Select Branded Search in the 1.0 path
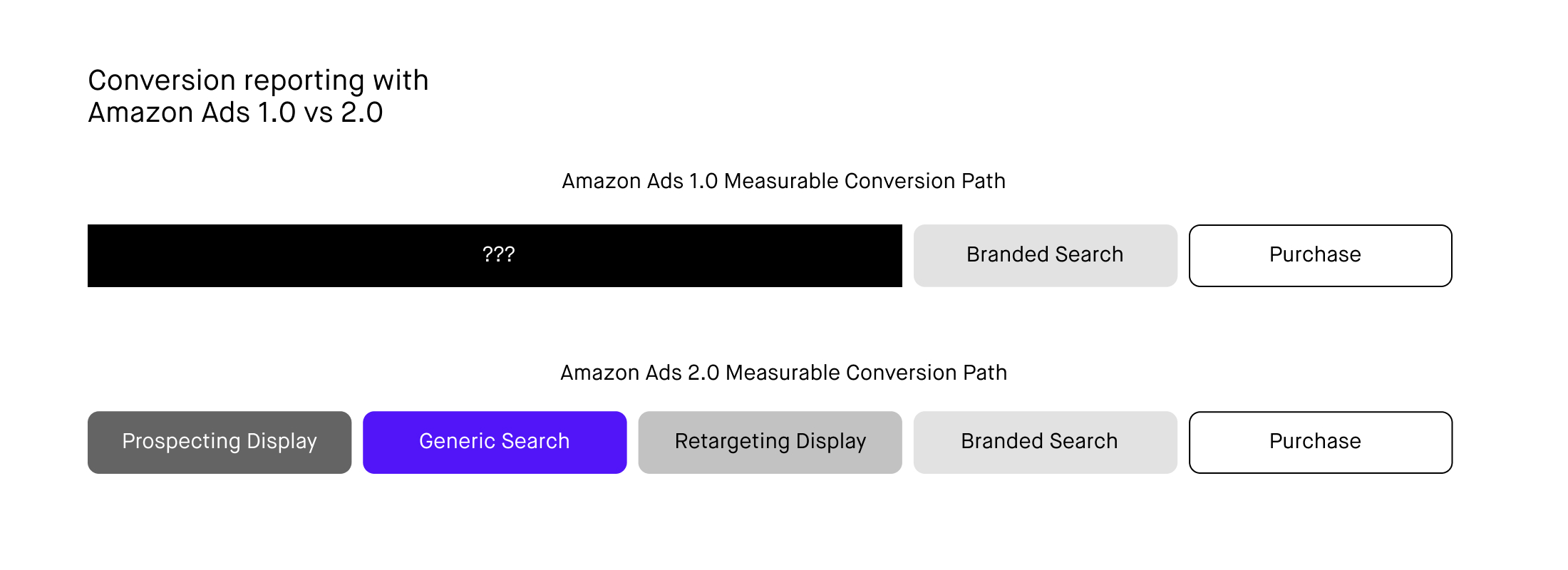The image size is (1568, 570). 1045,256
